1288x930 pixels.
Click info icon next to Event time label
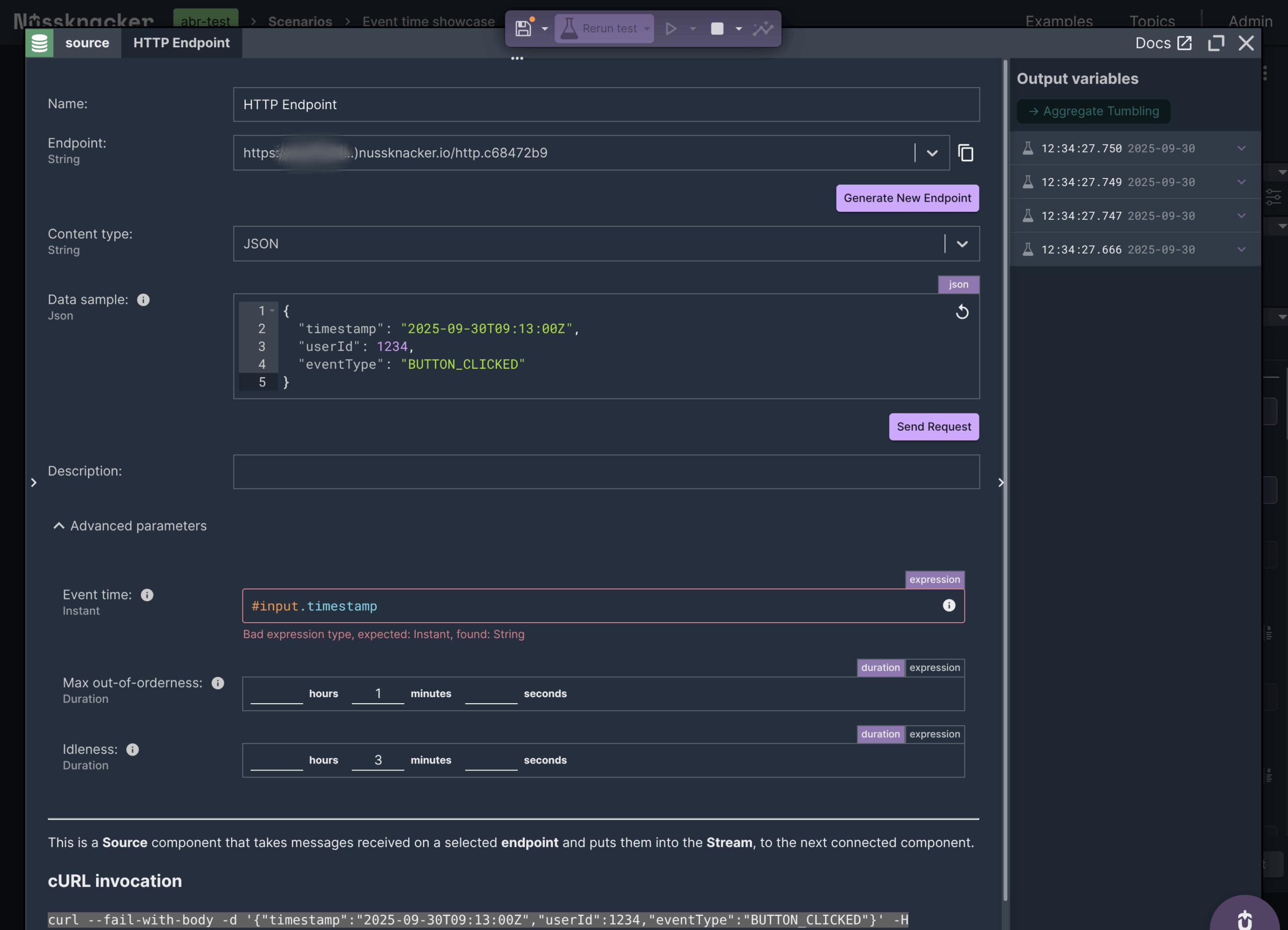147,595
